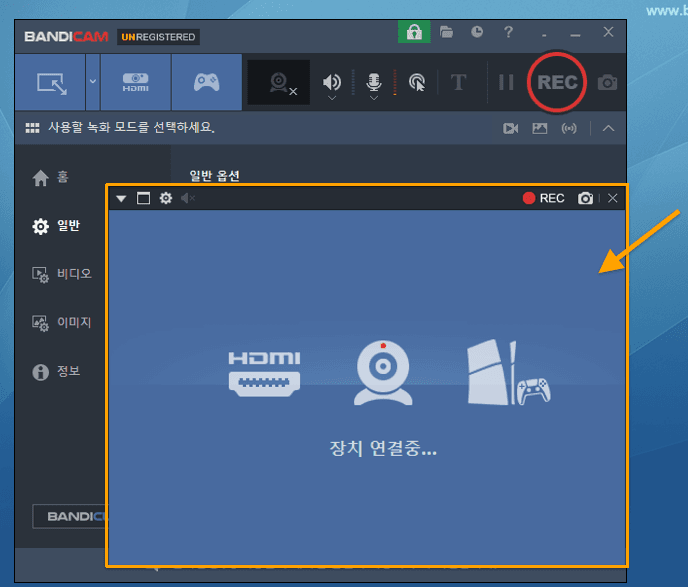Select HDMI device recording mode
Image resolution: width=688 pixels, height=587 pixels.
(136, 82)
